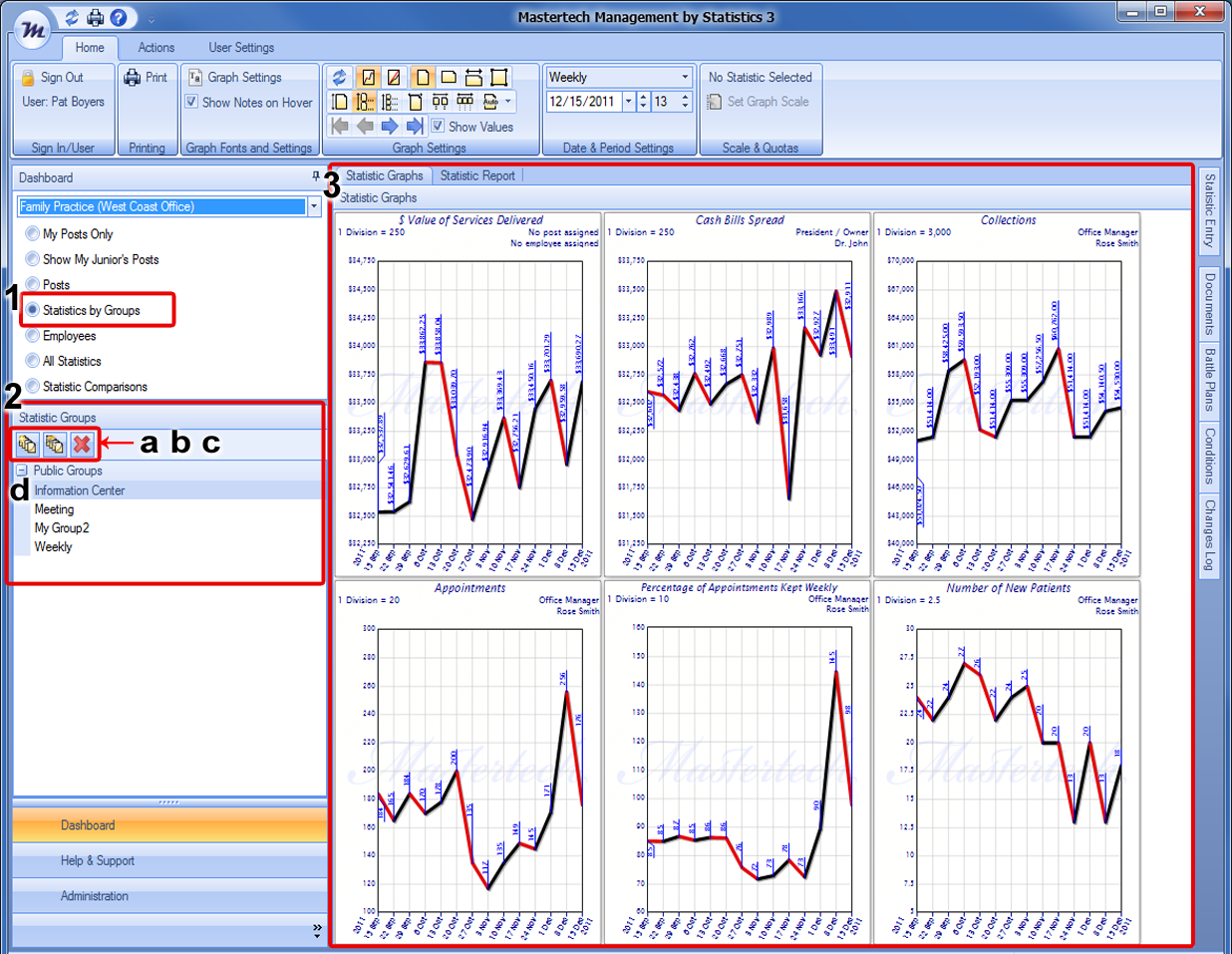
Task: Click the second statistic group copy icon labeled b
Action: 54,444
